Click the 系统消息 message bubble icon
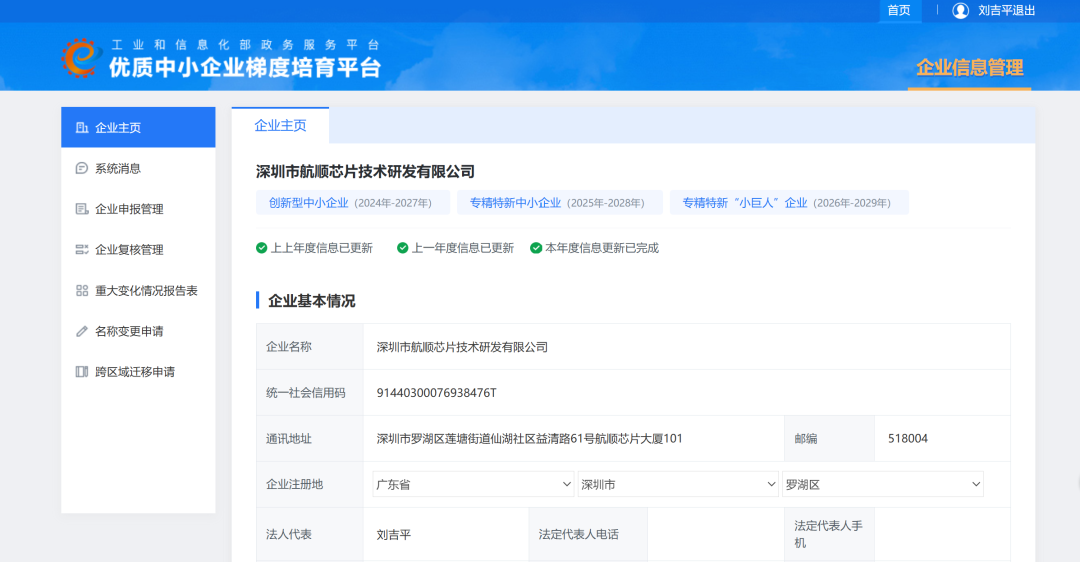Screen dimensions: 1080x562 pyautogui.click(x=82, y=168)
